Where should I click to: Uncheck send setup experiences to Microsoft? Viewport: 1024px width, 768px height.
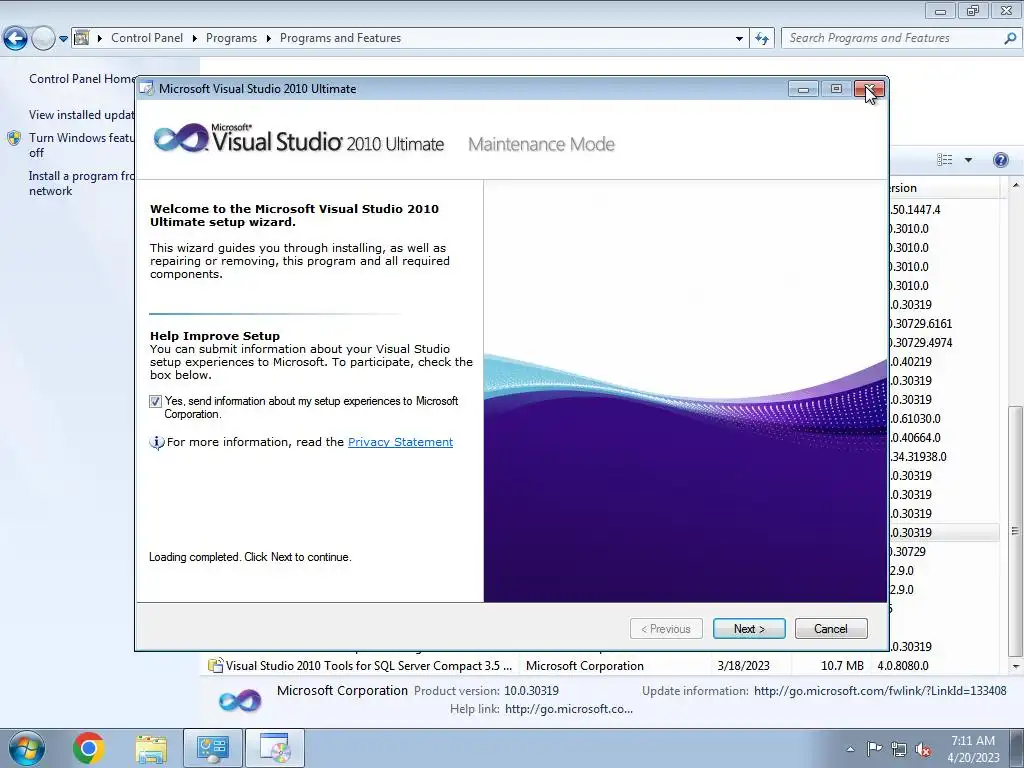pyautogui.click(x=155, y=401)
